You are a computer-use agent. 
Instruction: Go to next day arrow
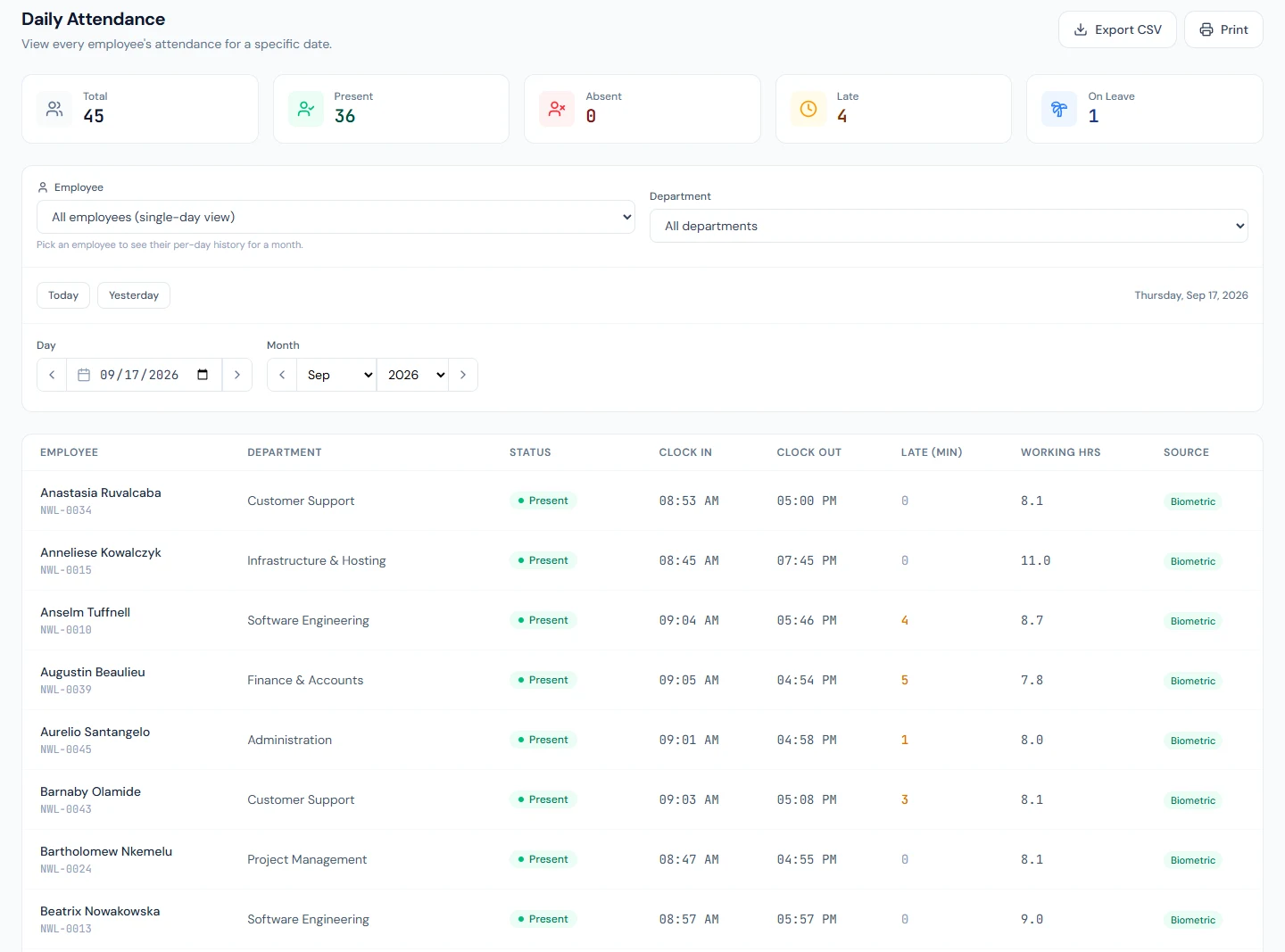[x=236, y=375]
